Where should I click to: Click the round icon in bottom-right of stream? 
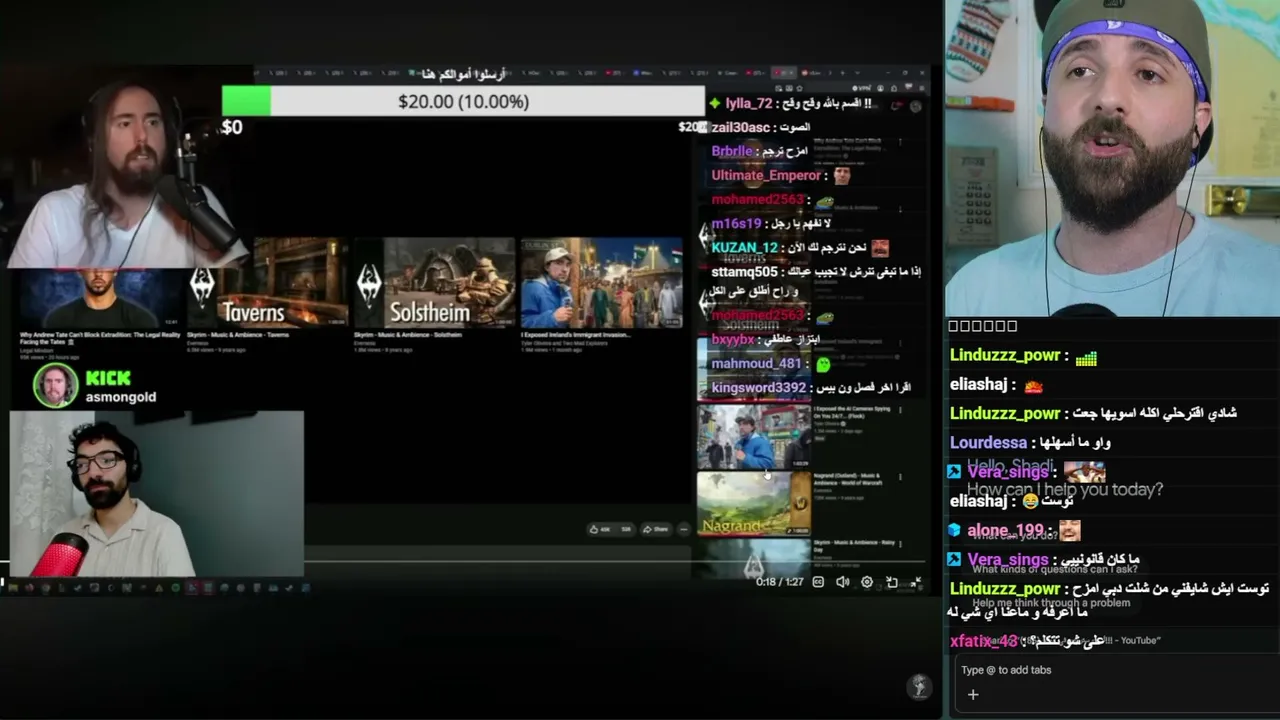pyautogui.click(x=918, y=686)
